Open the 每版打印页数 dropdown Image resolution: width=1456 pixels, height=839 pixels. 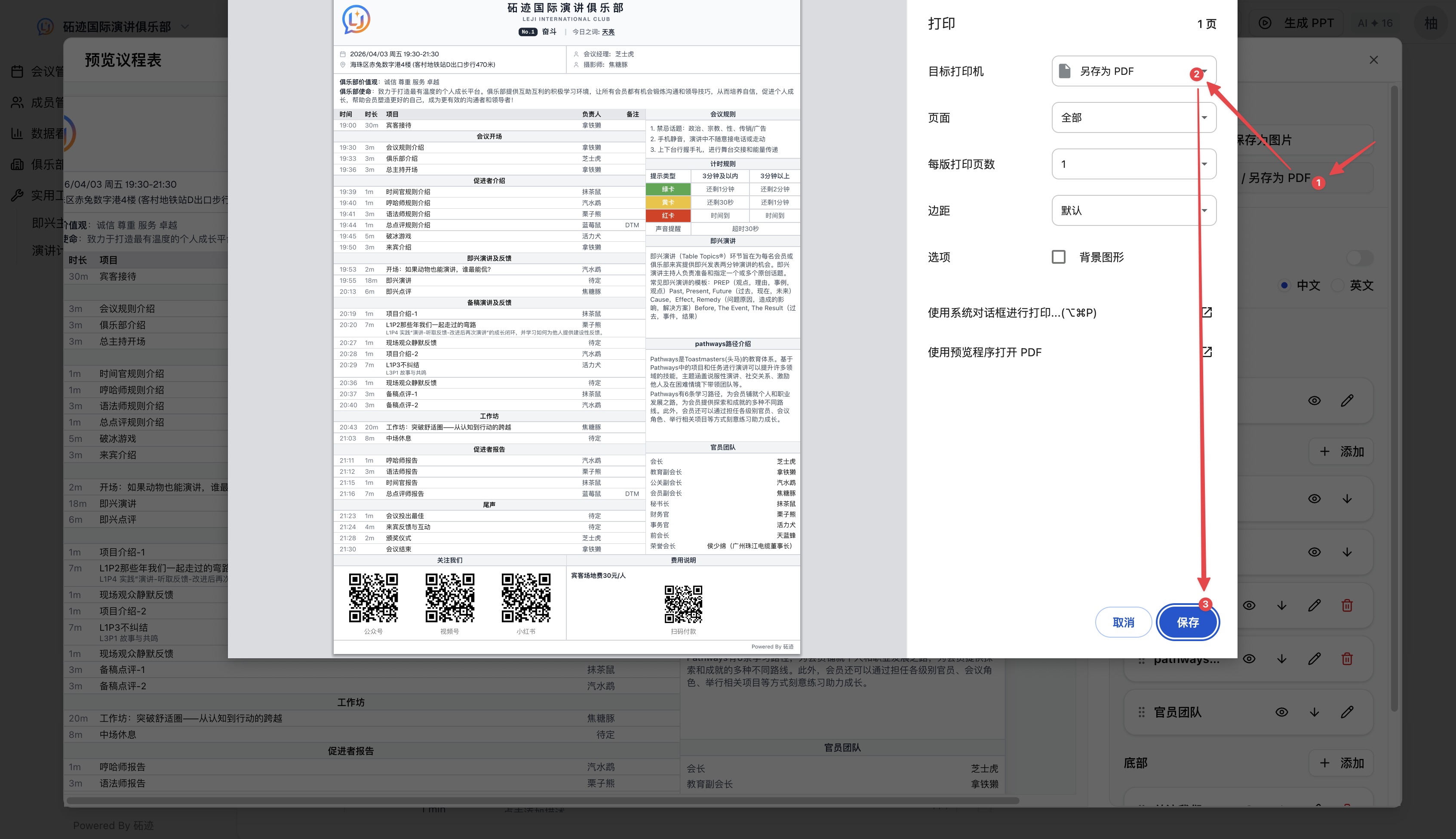(x=1133, y=164)
